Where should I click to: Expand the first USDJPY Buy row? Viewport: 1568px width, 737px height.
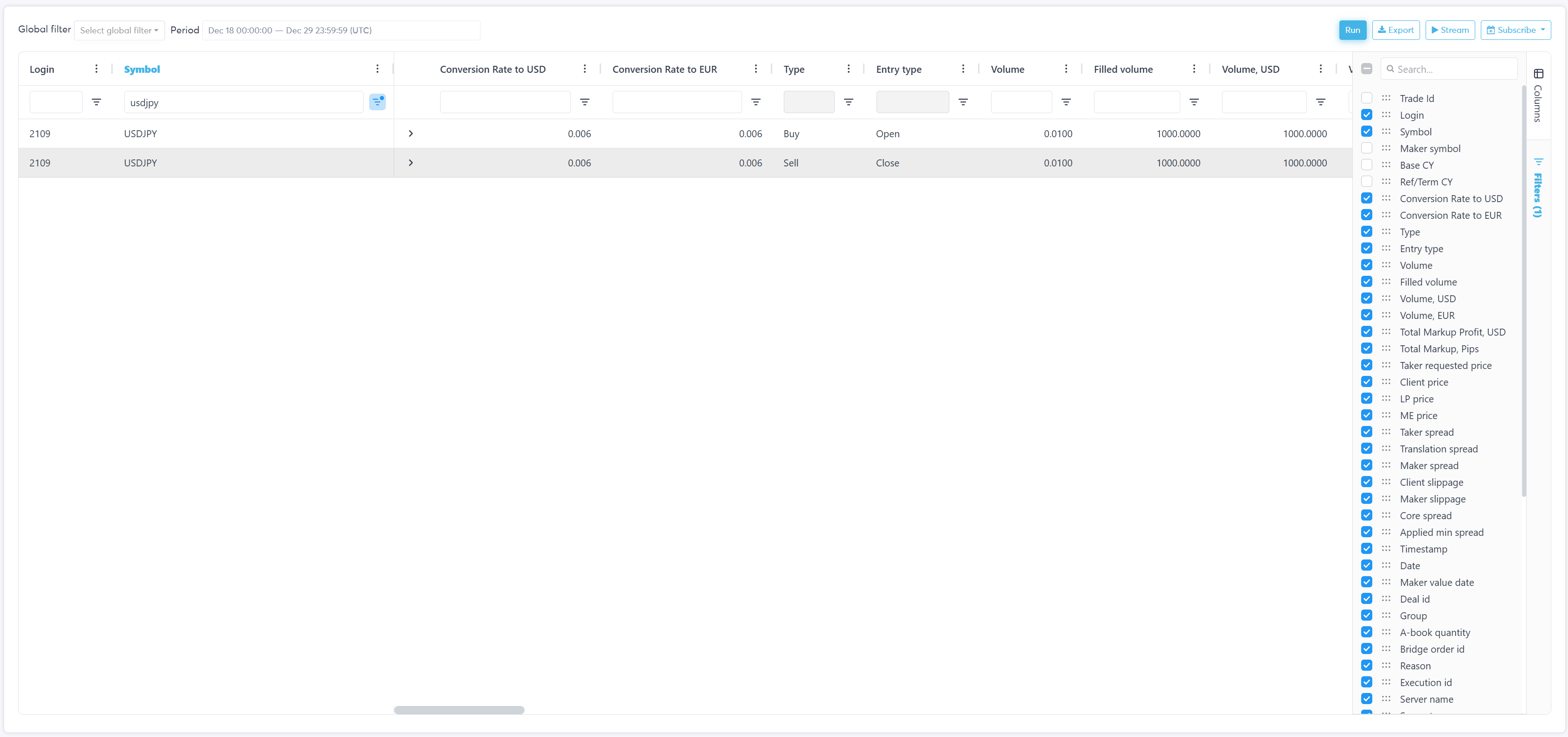pyautogui.click(x=411, y=133)
